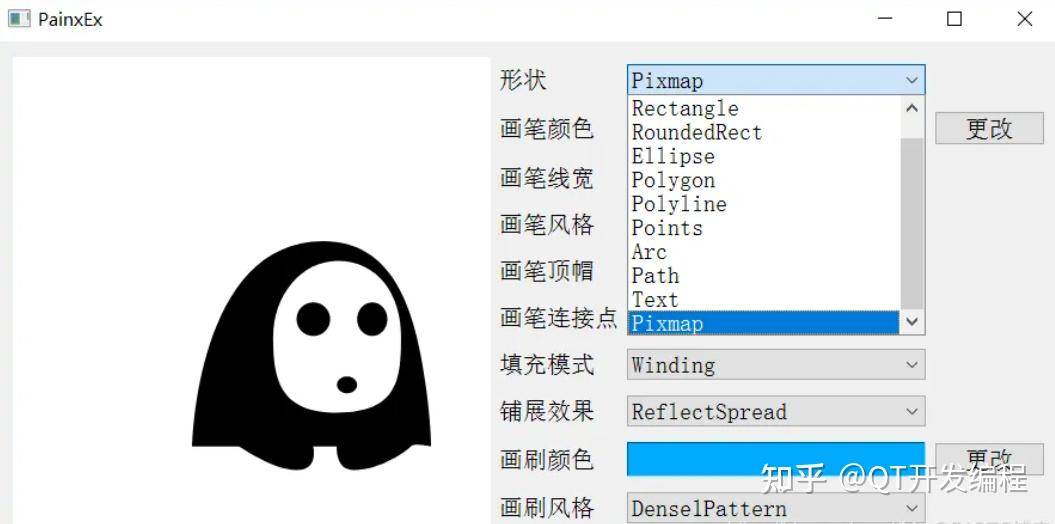The height and width of the screenshot is (524, 1055).
Task: Maximize the PainxEx window
Action: tap(954, 19)
